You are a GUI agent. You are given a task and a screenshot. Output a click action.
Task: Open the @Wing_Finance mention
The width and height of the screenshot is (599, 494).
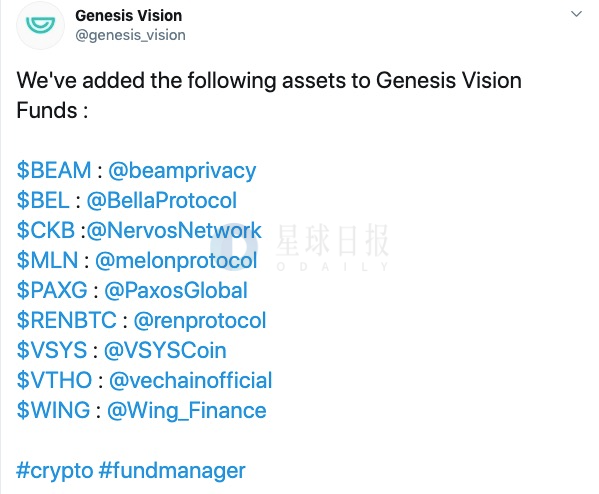tap(186, 411)
